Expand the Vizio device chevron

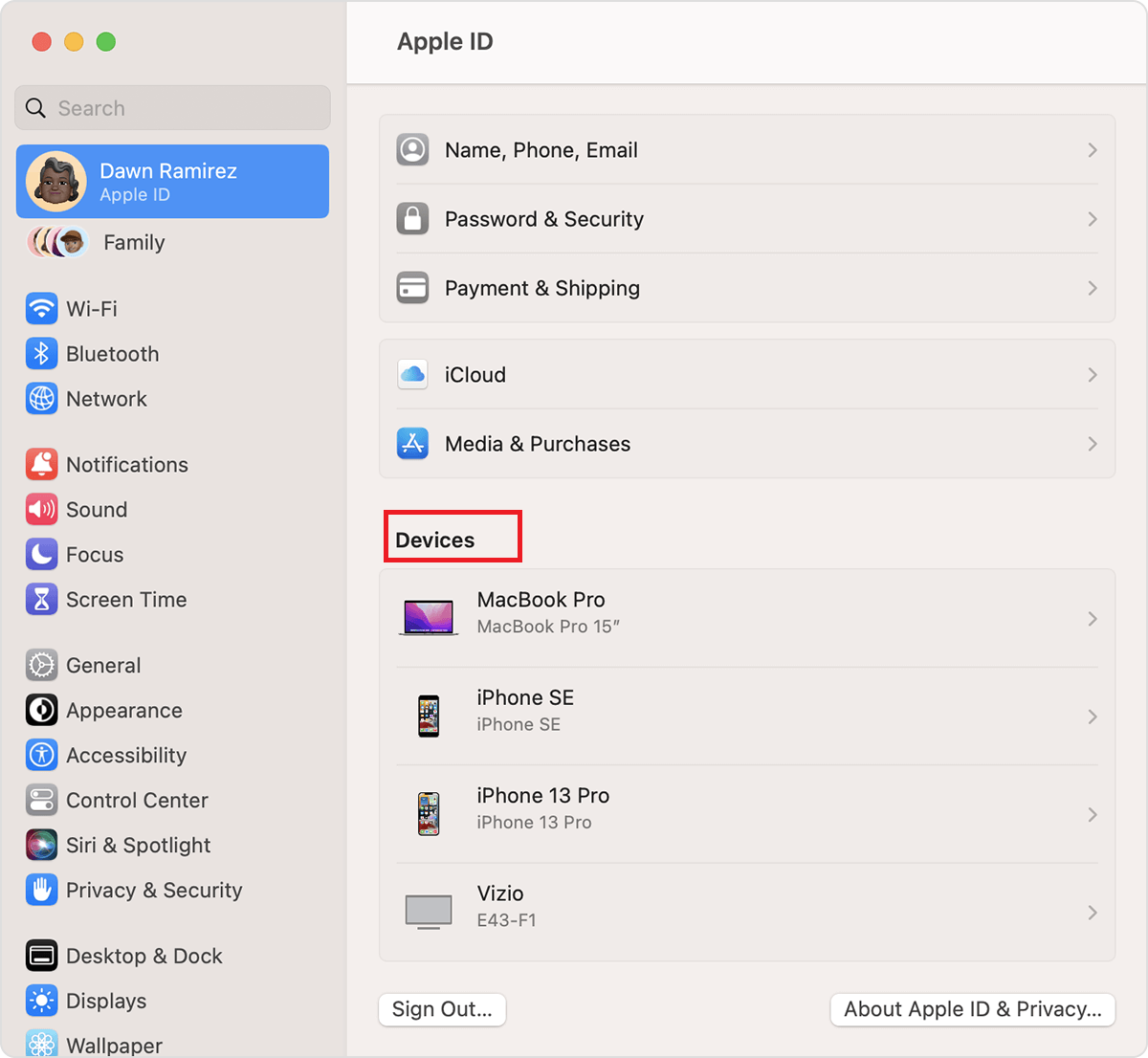(1093, 913)
